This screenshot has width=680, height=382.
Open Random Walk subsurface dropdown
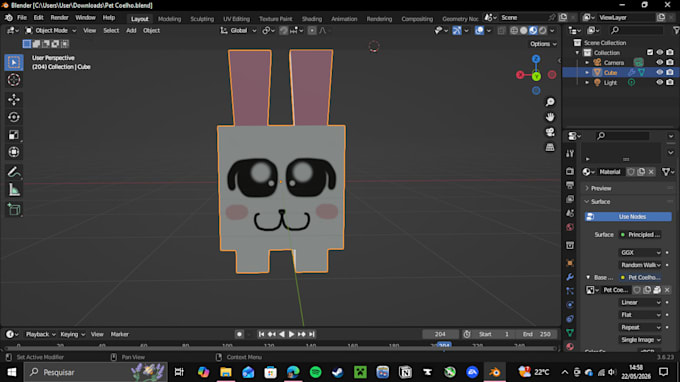pos(641,265)
